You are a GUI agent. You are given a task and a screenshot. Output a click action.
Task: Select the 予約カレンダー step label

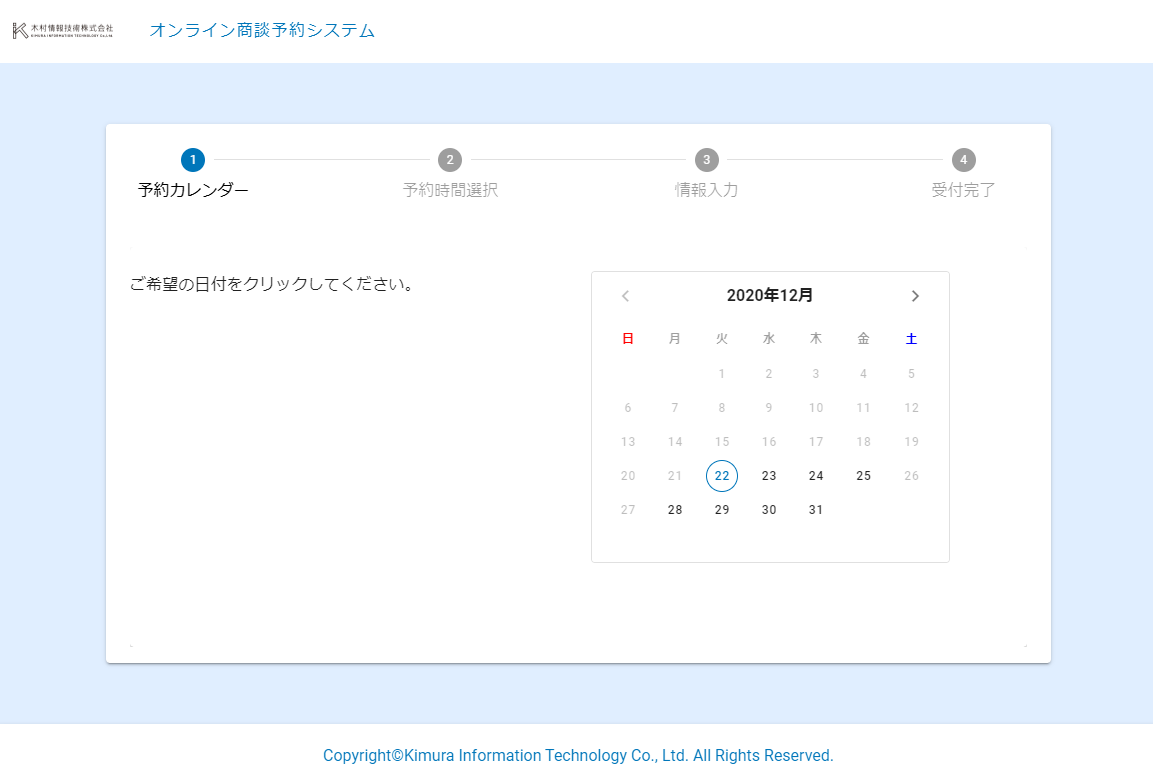click(x=193, y=190)
